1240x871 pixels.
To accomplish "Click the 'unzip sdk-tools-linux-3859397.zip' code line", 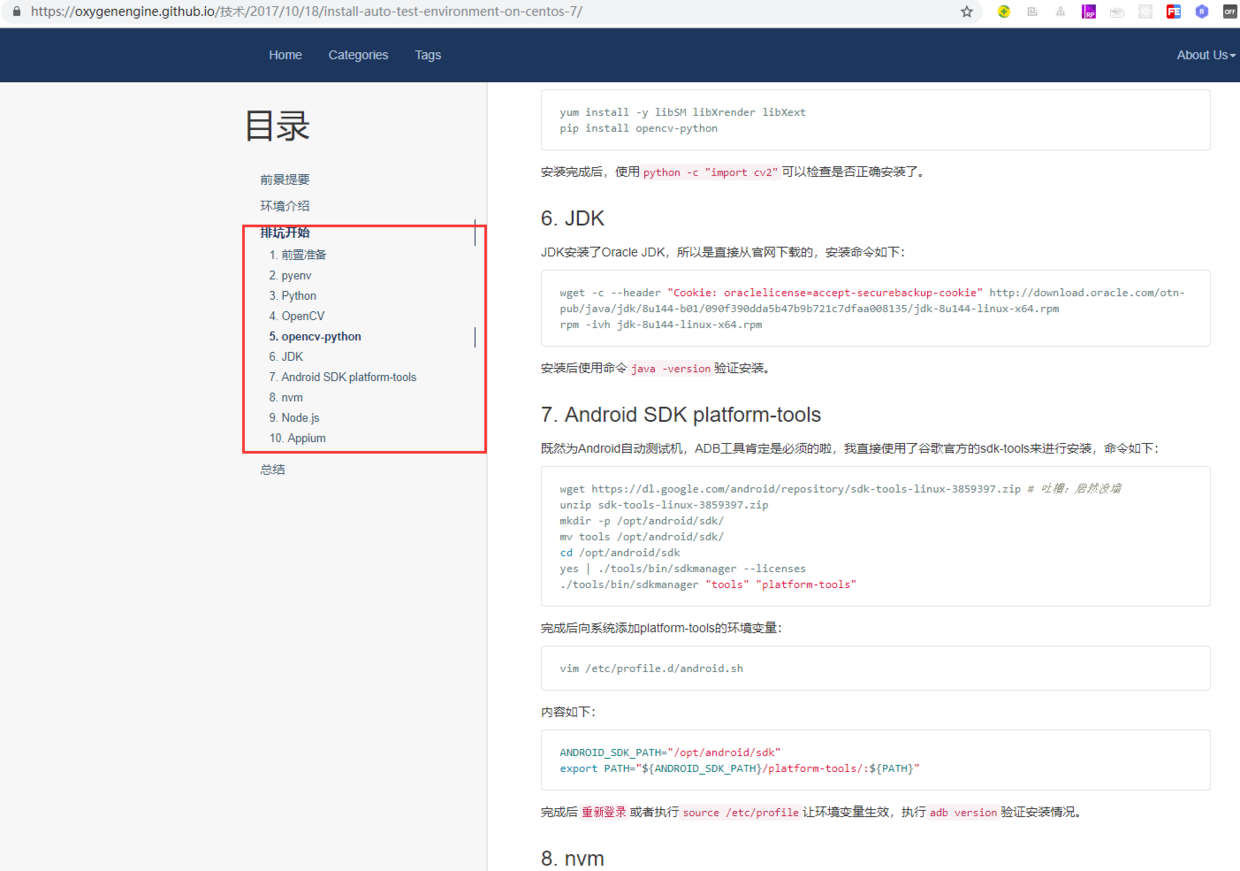I will pyautogui.click(x=664, y=505).
